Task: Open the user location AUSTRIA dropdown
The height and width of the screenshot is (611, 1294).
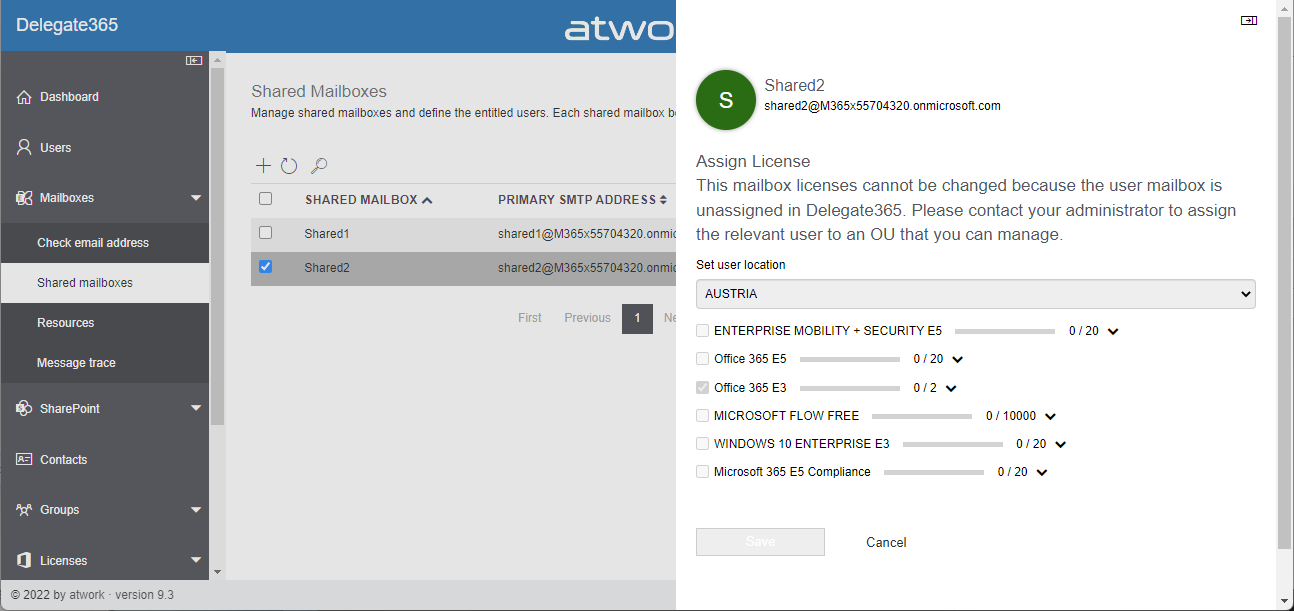Action: coord(976,294)
